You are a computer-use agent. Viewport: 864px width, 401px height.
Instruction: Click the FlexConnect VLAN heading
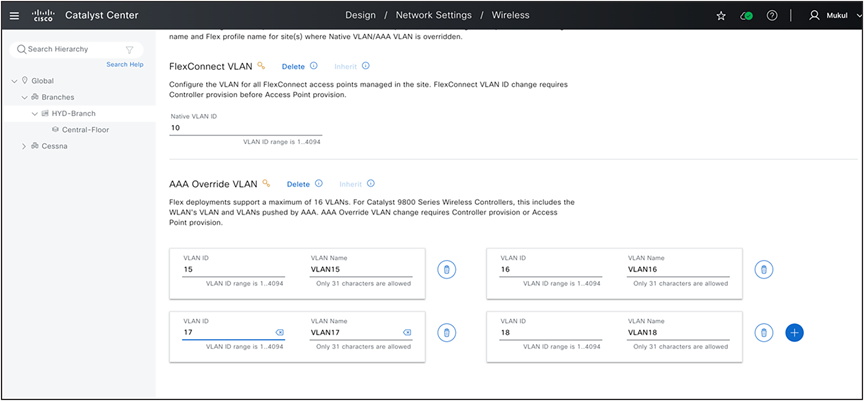coord(210,66)
